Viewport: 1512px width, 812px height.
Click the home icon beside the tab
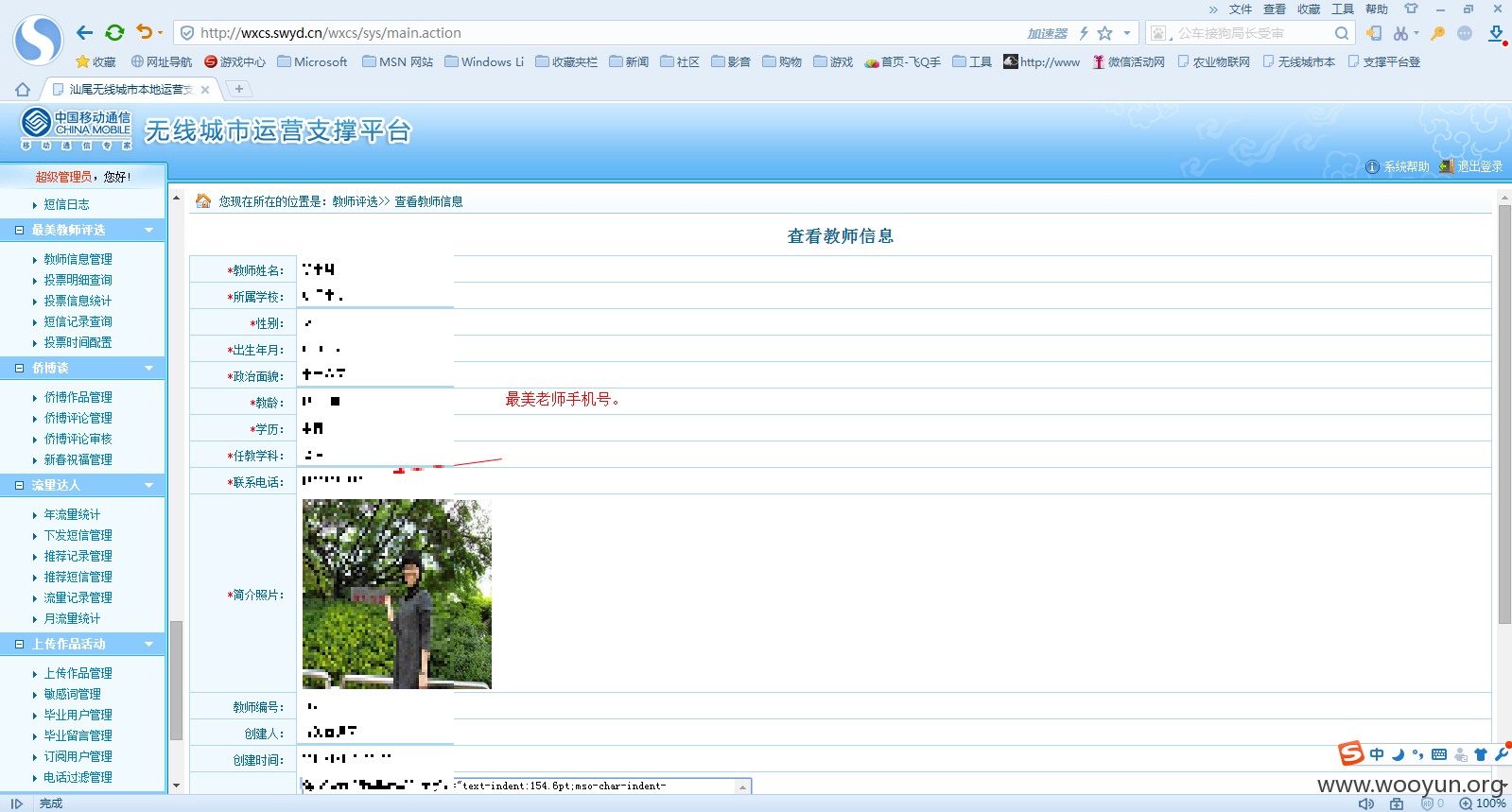[23, 89]
